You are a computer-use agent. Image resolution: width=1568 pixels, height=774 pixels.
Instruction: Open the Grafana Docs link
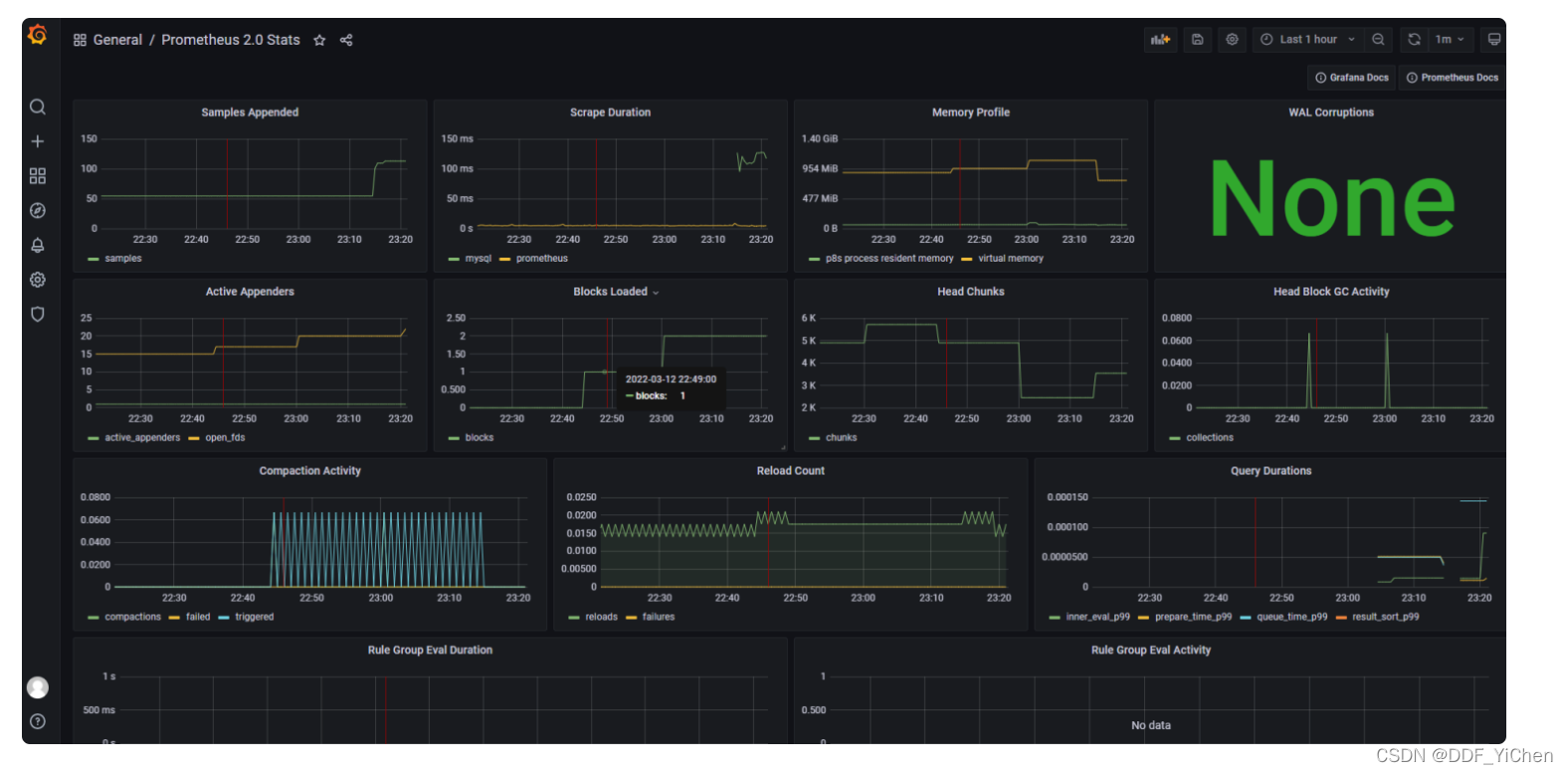click(1351, 78)
